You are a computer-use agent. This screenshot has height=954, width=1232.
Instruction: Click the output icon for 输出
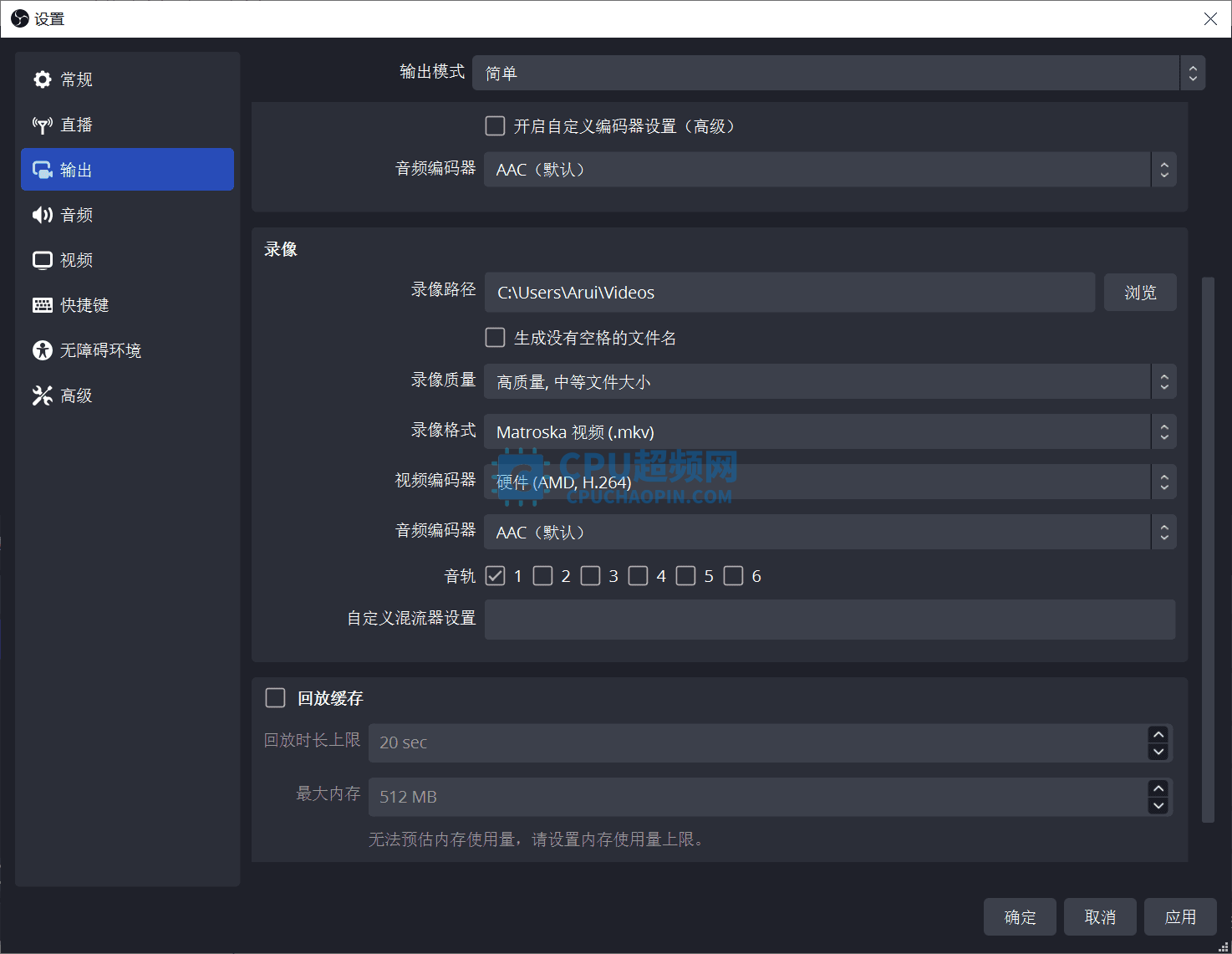tap(43, 170)
